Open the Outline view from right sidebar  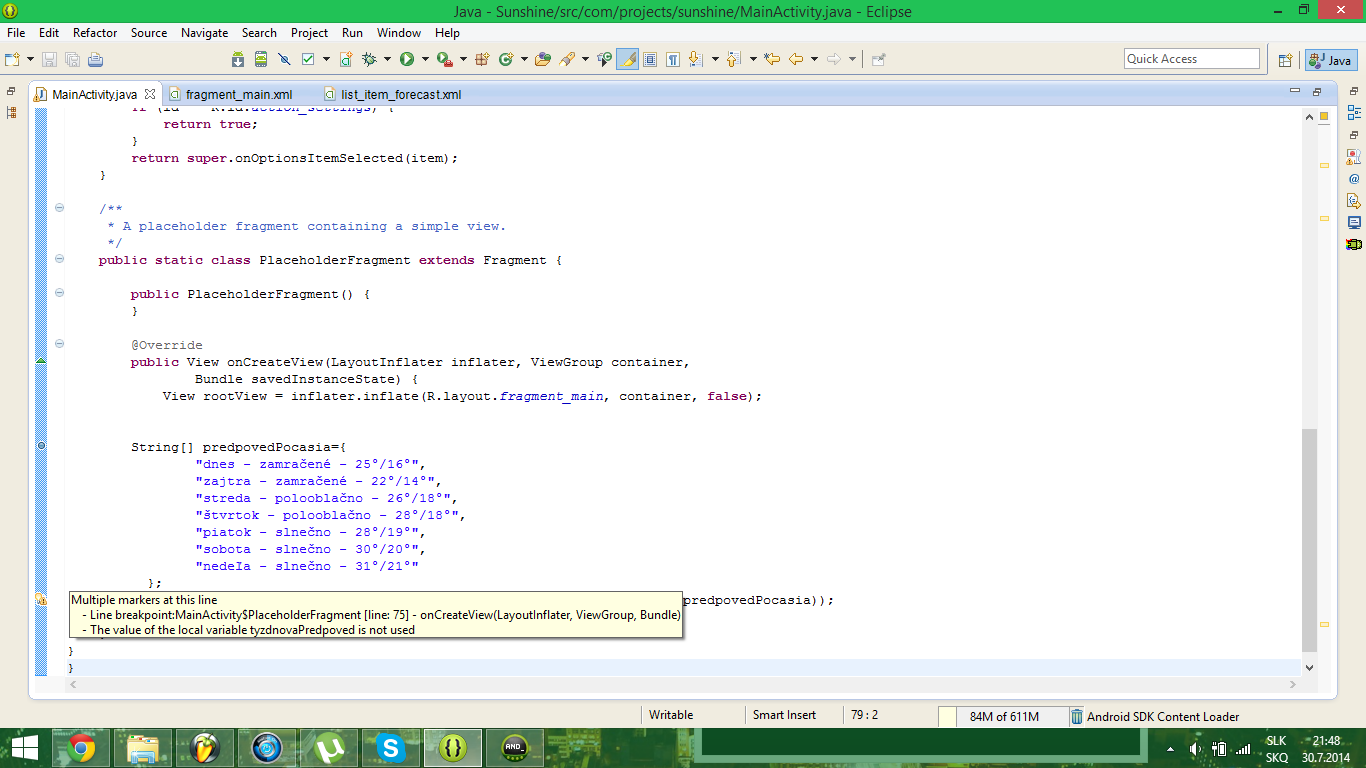1353,113
